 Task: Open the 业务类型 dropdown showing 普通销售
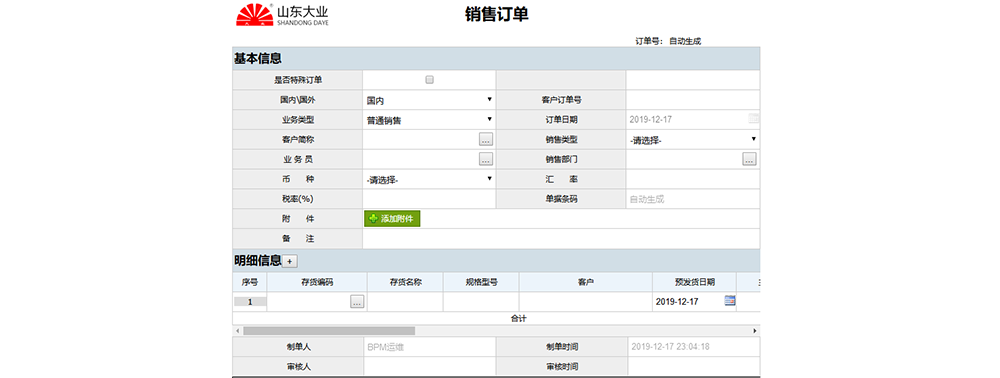click(429, 120)
